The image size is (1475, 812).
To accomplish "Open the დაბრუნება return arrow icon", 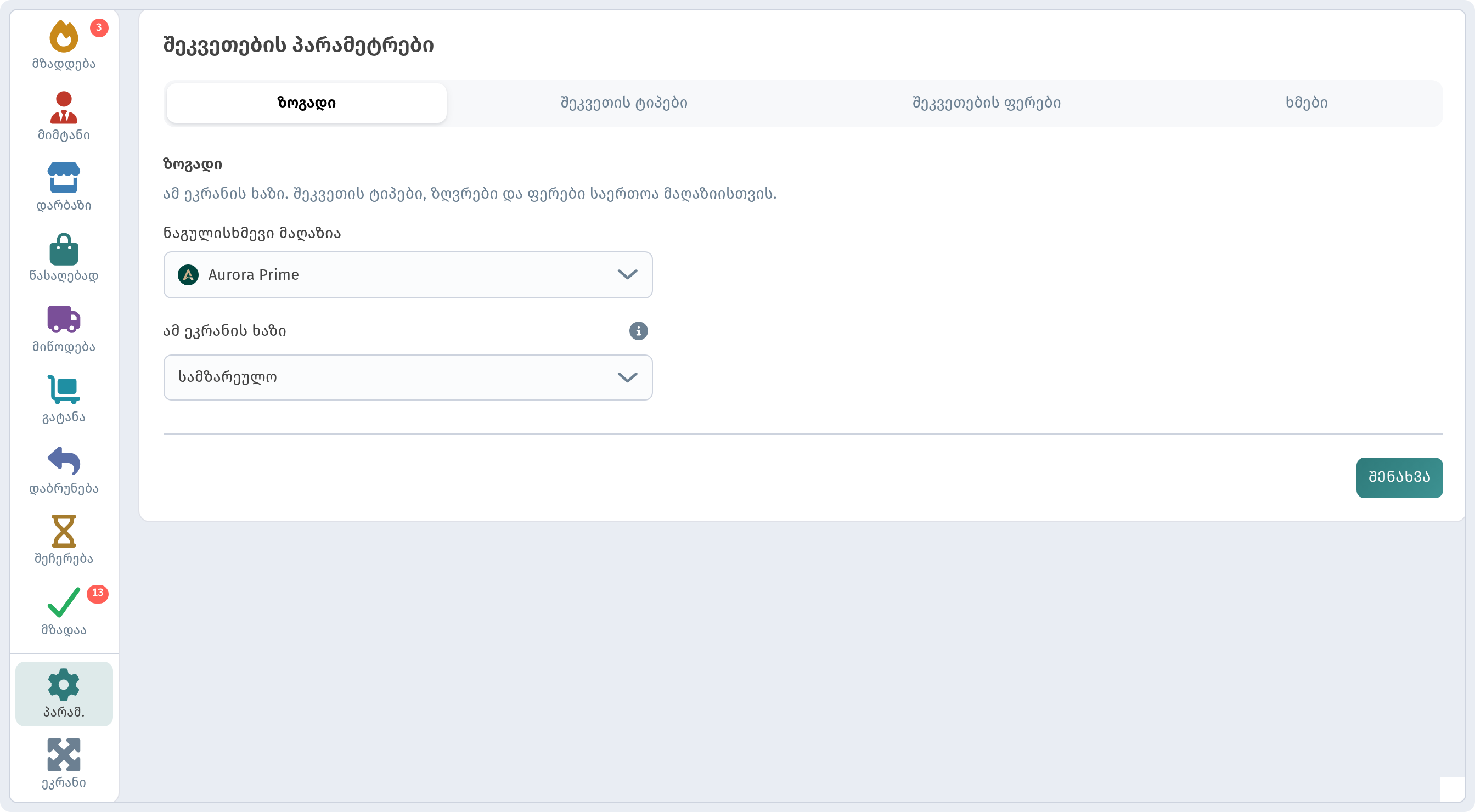I will 64,461.
